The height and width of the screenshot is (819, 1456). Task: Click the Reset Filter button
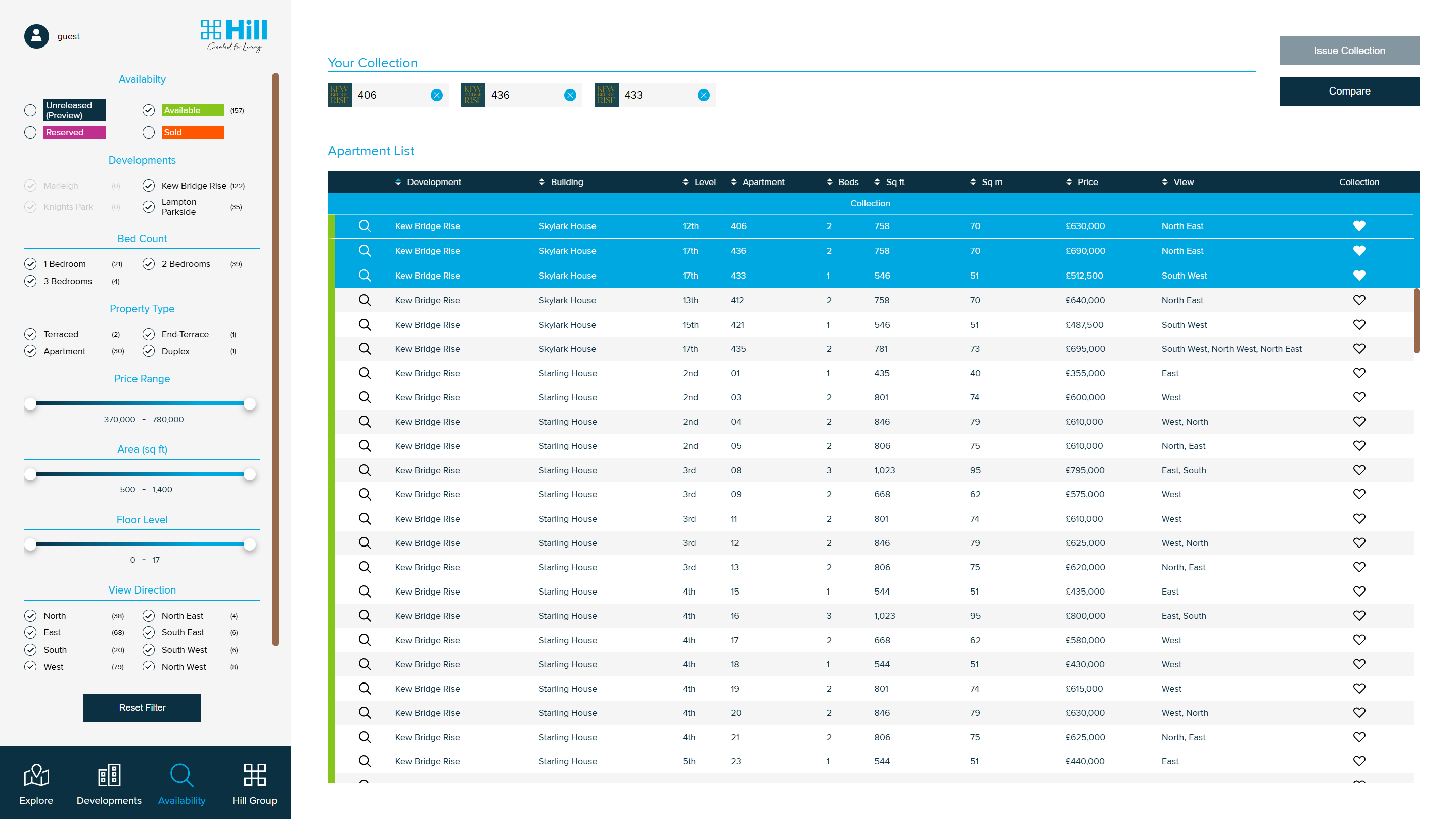142,708
